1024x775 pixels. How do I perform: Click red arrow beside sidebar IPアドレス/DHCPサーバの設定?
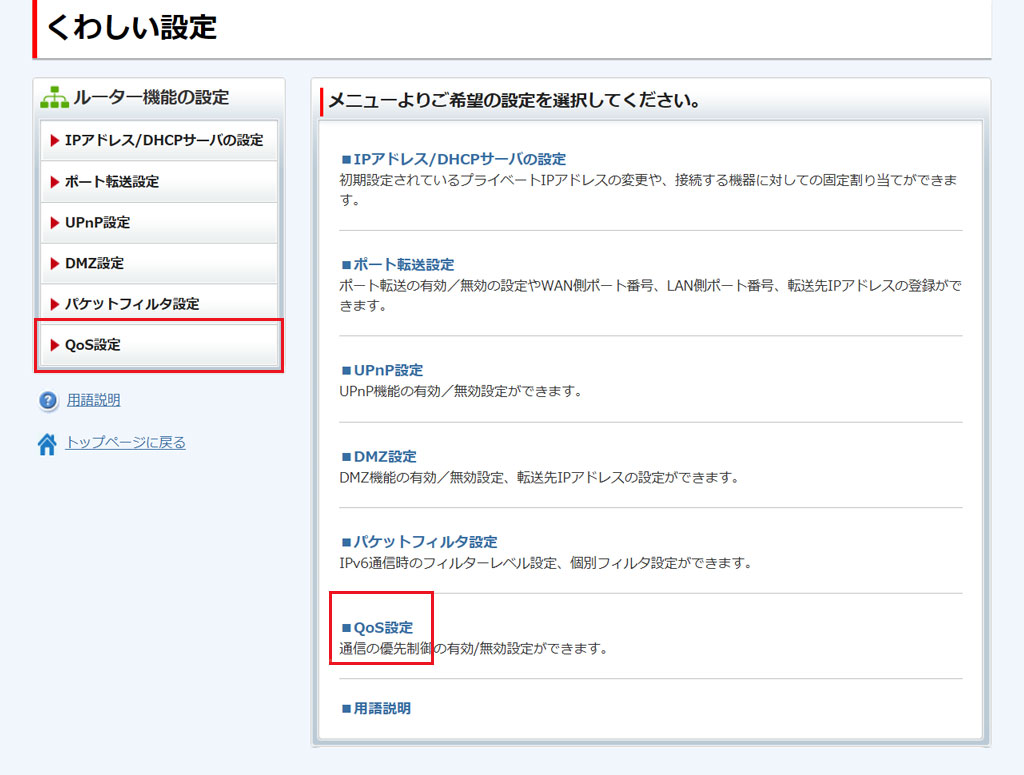(x=55, y=141)
